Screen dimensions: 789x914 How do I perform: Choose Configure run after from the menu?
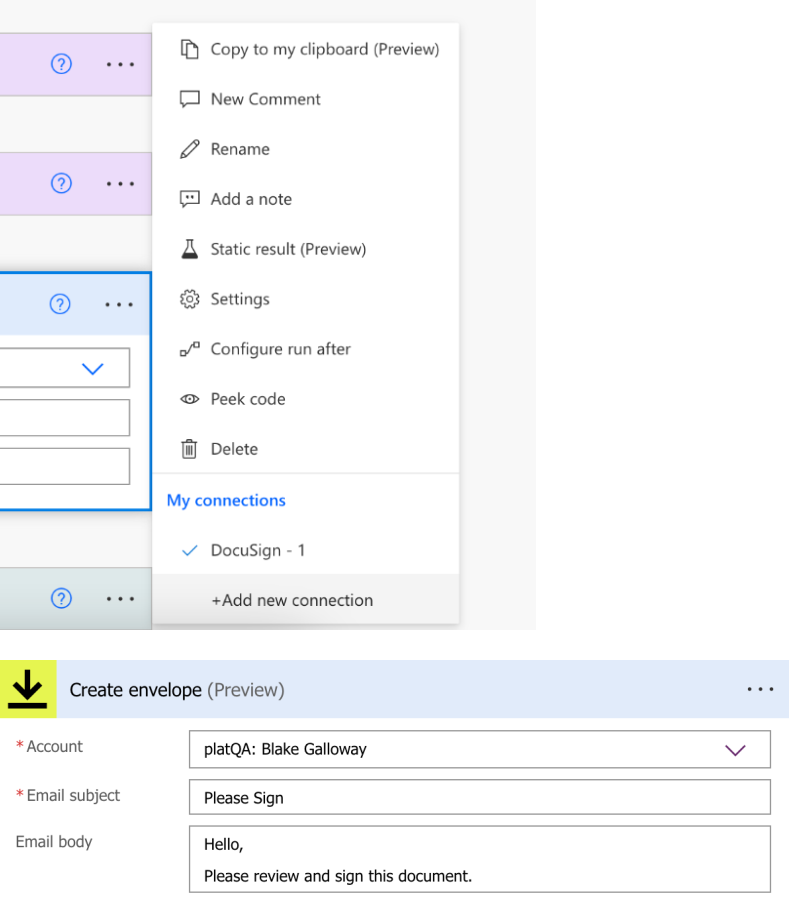280,348
